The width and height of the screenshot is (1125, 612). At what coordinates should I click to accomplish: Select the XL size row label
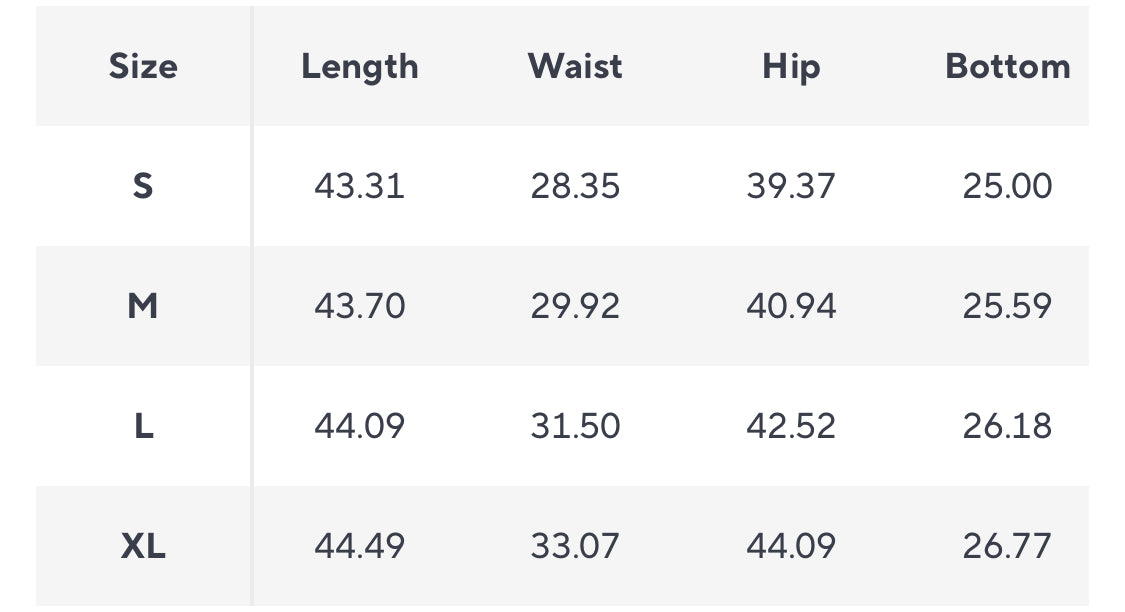(143, 545)
